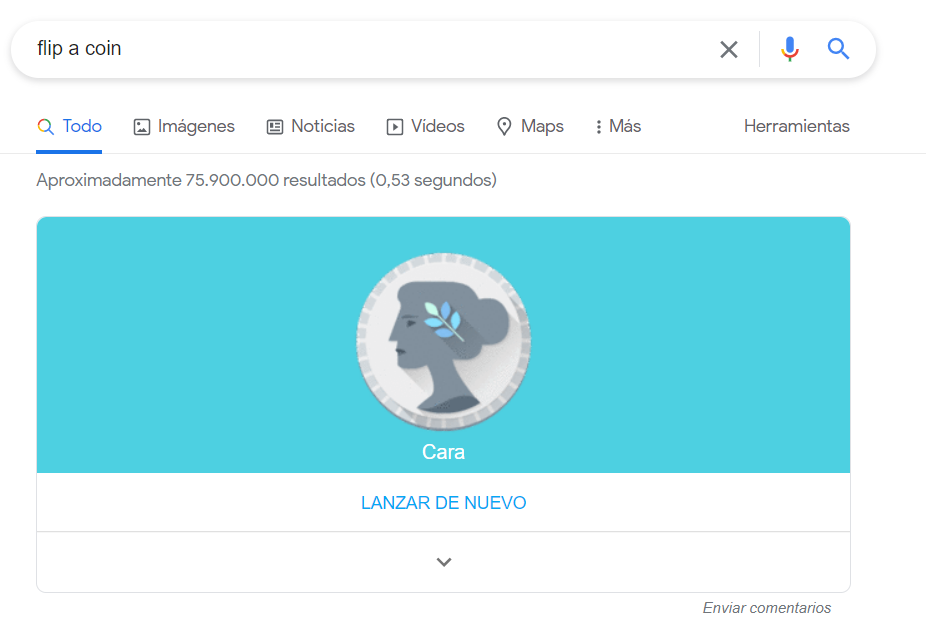
Task: Click the three-dot icon beside Más
Action: [x=598, y=127]
